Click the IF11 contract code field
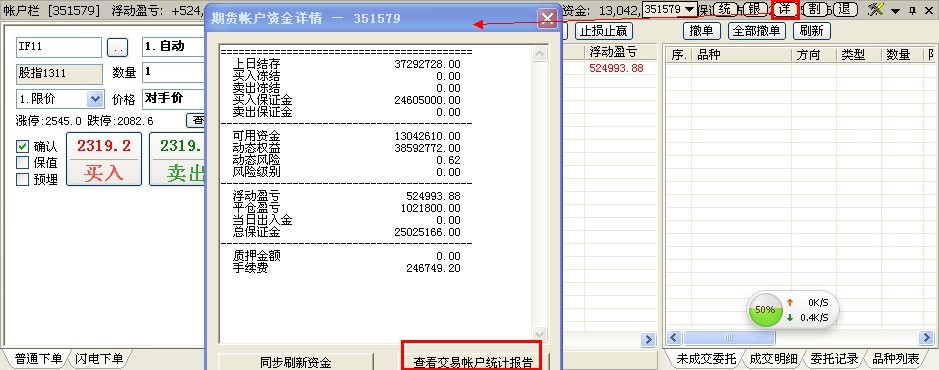The width and height of the screenshot is (939, 370). pos(59,47)
